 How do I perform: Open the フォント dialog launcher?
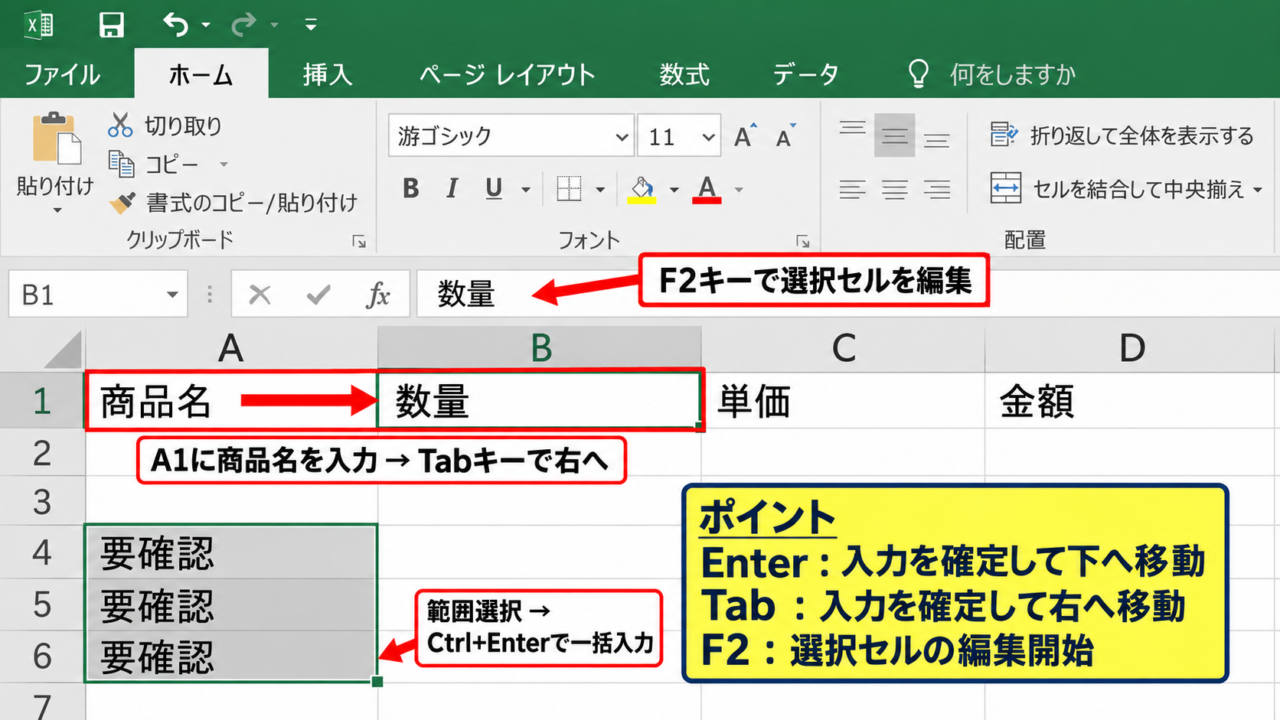(x=802, y=241)
